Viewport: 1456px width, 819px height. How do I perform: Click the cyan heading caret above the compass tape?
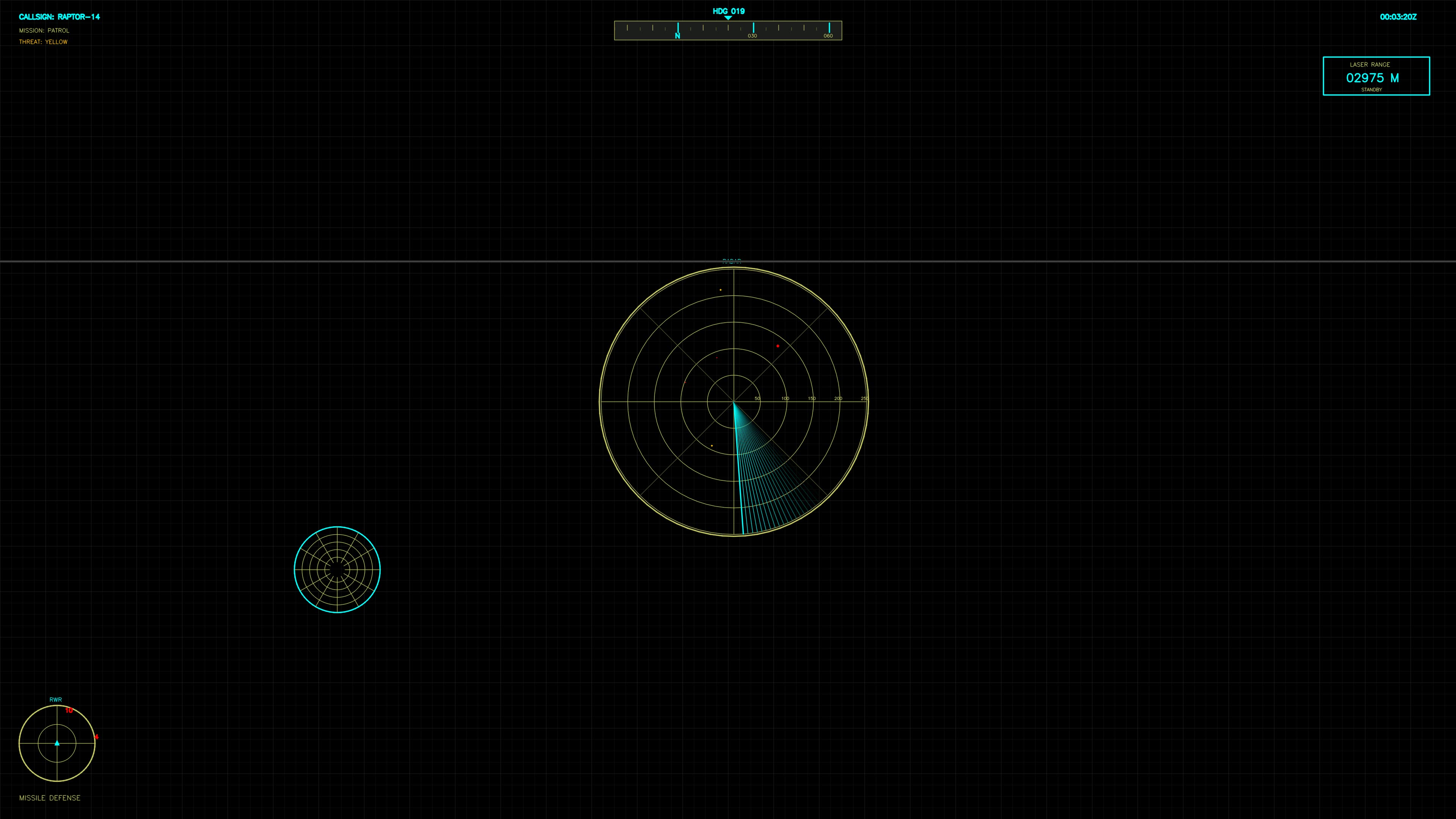(728, 17)
